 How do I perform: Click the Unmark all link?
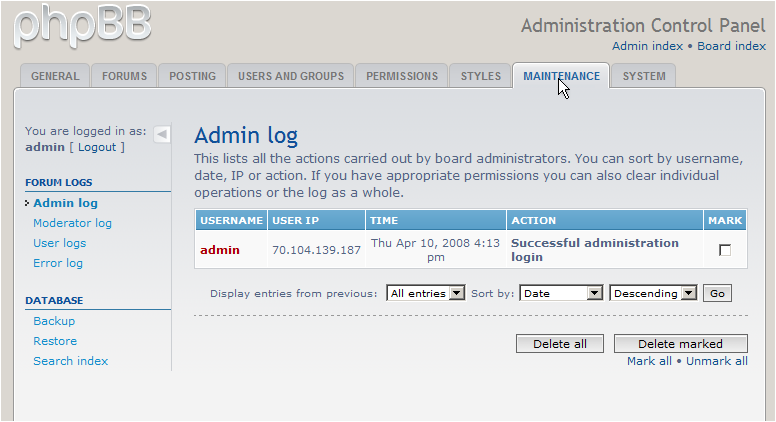[717, 361]
